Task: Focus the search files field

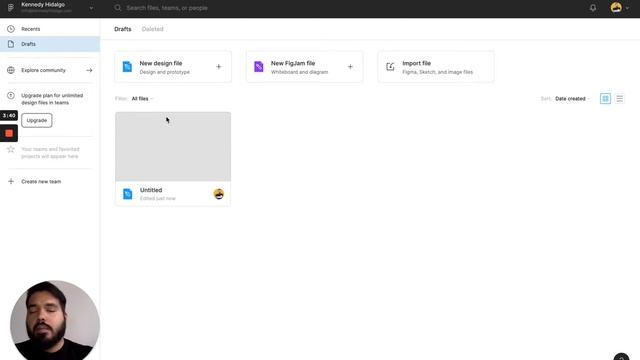Action: (x=167, y=8)
